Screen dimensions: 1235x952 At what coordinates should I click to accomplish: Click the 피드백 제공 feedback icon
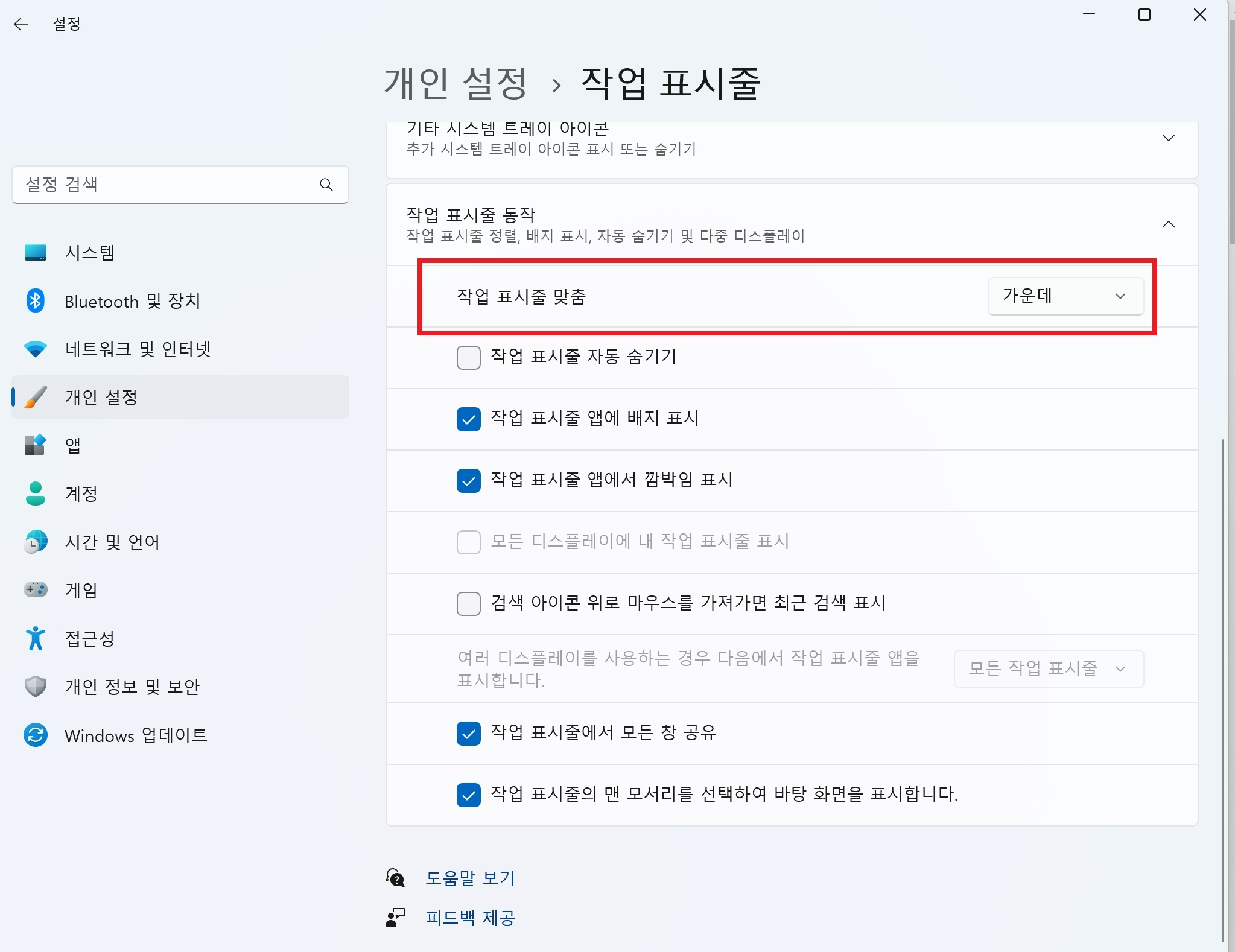(x=395, y=918)
